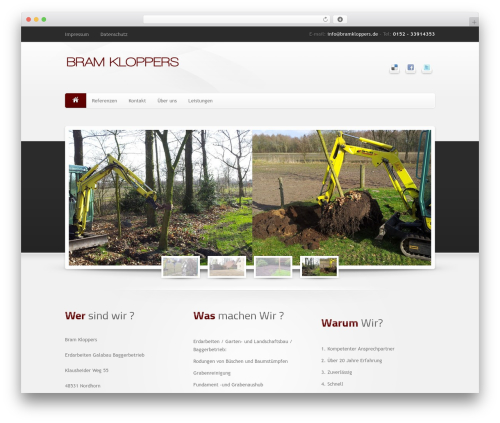Open the Delicious social icon
This screenshot has width=500, height=423.
(394, 68)
